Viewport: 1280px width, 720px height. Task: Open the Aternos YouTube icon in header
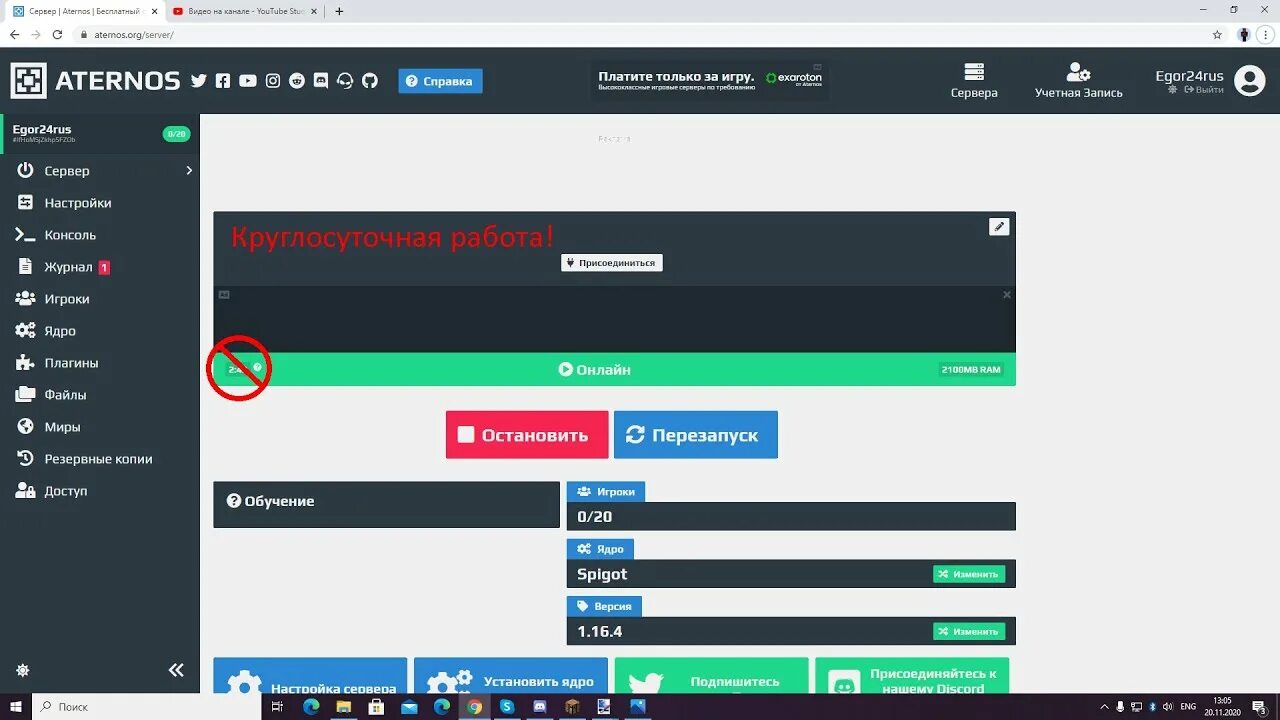[248, 81]
